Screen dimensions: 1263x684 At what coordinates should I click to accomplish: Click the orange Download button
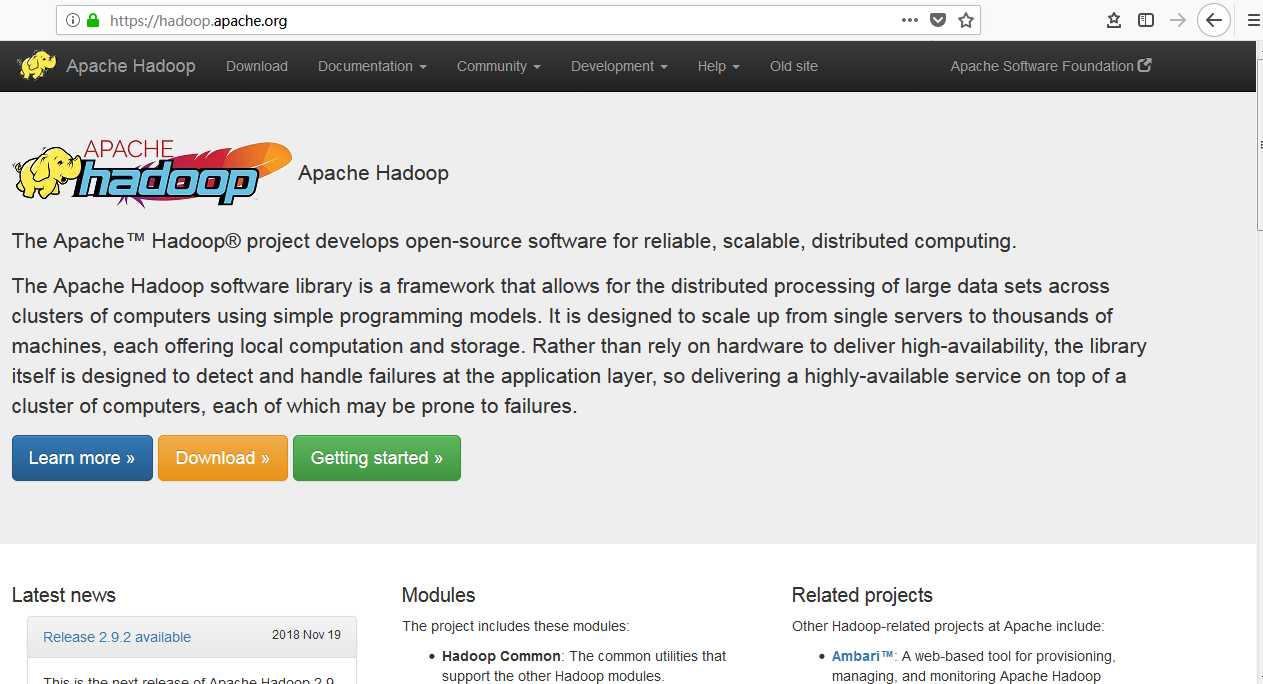click(x=223, y=458)
